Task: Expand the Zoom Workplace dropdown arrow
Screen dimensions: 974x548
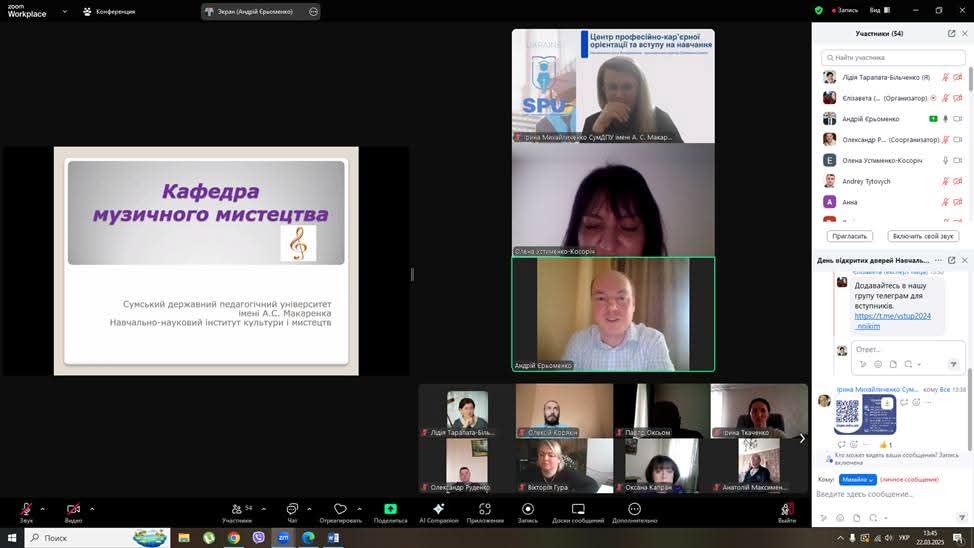Action: [65, 11]
